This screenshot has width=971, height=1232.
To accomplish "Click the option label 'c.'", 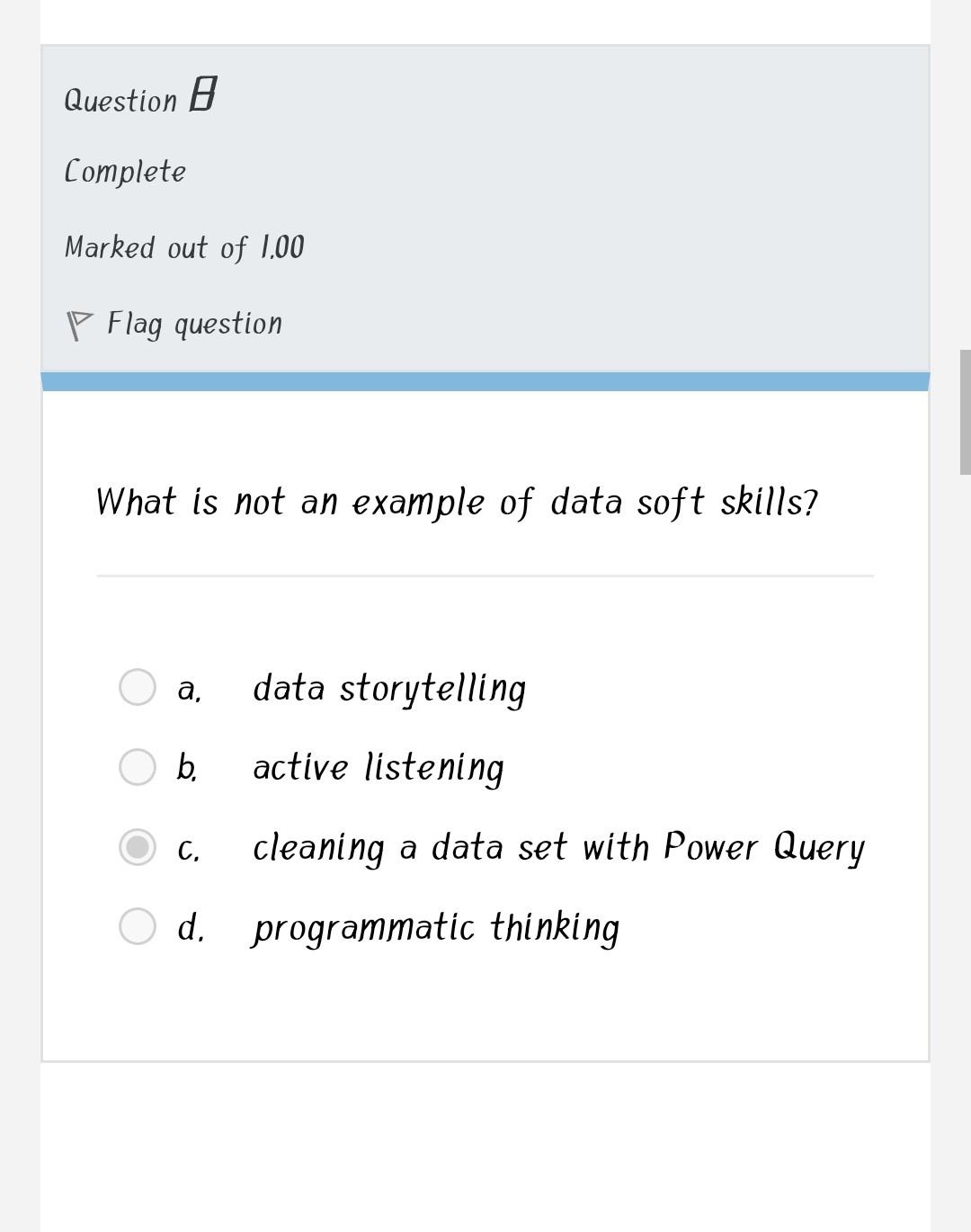I will [x=188, y=847].
